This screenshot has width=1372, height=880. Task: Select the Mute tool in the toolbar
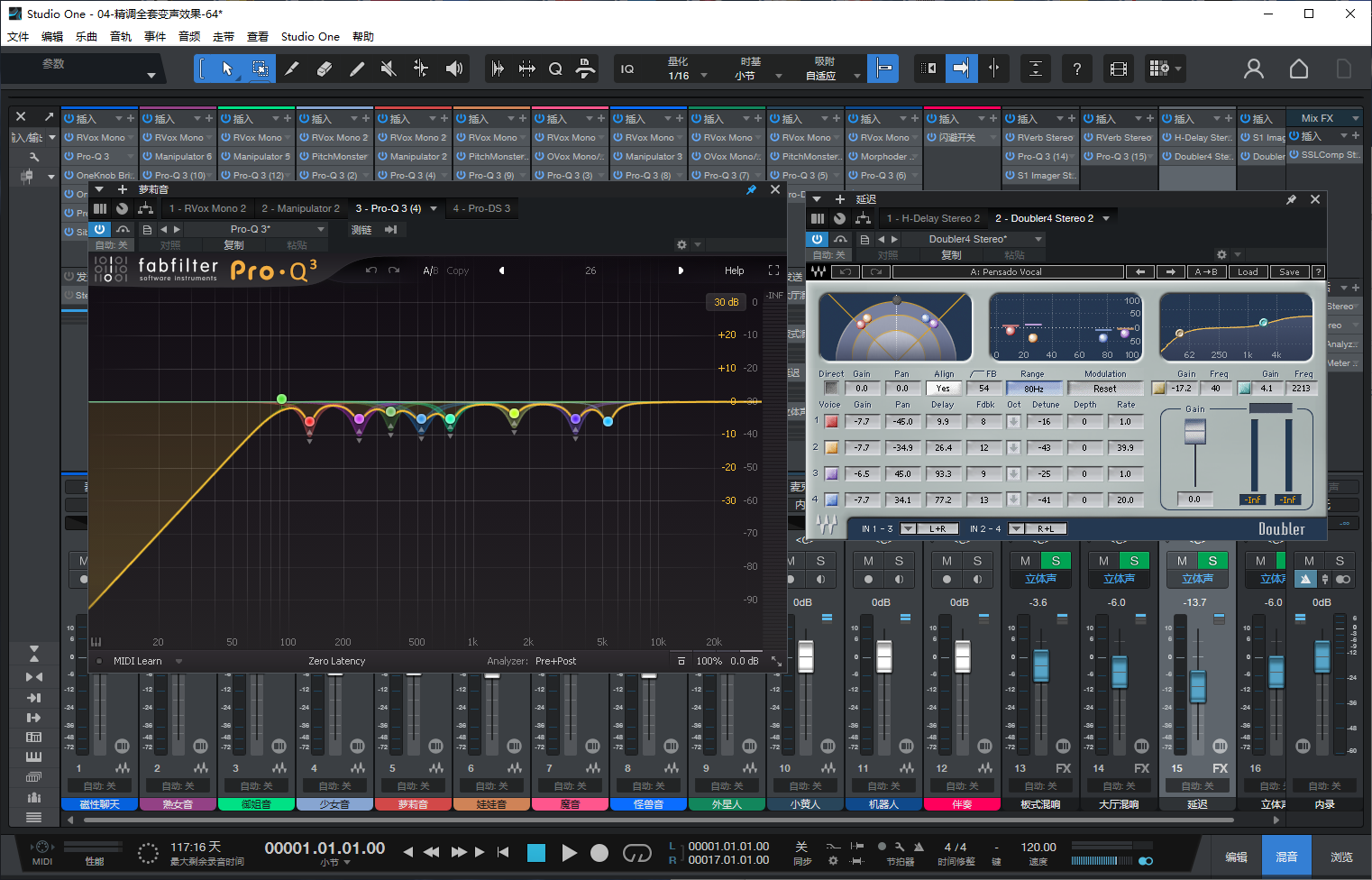coord(389,69)
